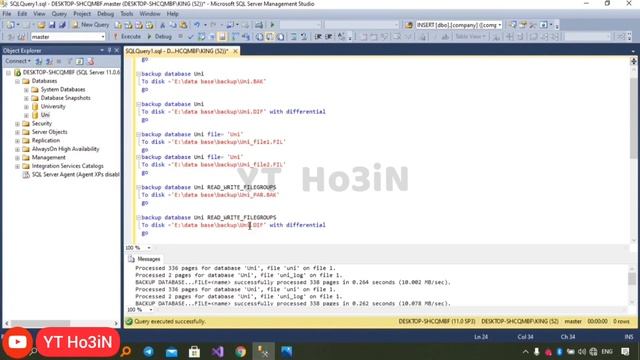Click the Decrease Indent icon

click(x=318, y=37)
